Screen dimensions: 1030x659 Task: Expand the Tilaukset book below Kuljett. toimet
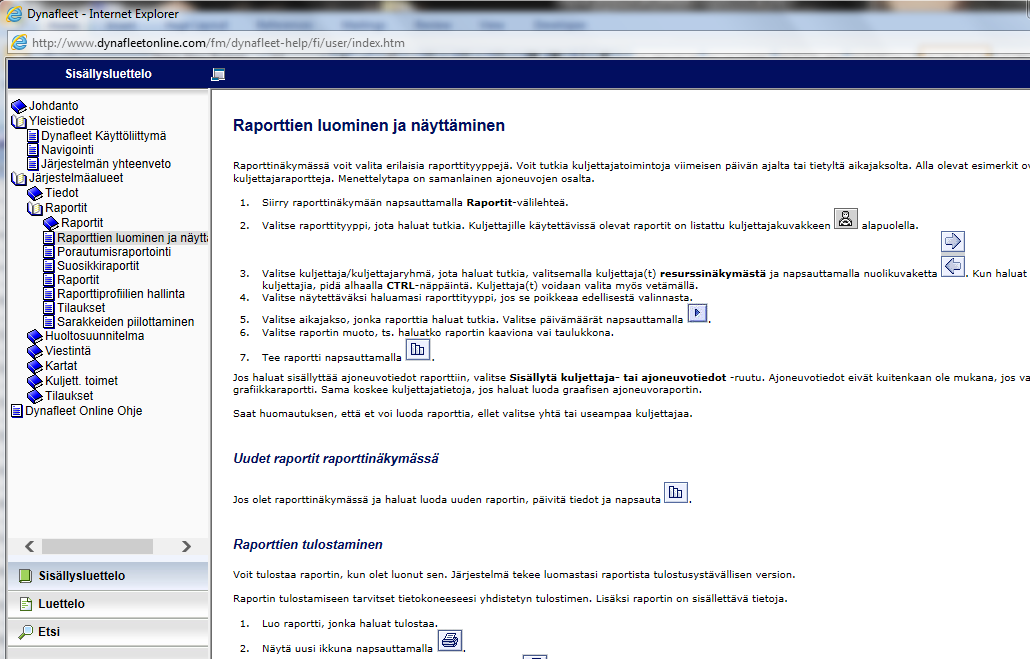pyautogui.click(x=35, y=396)
